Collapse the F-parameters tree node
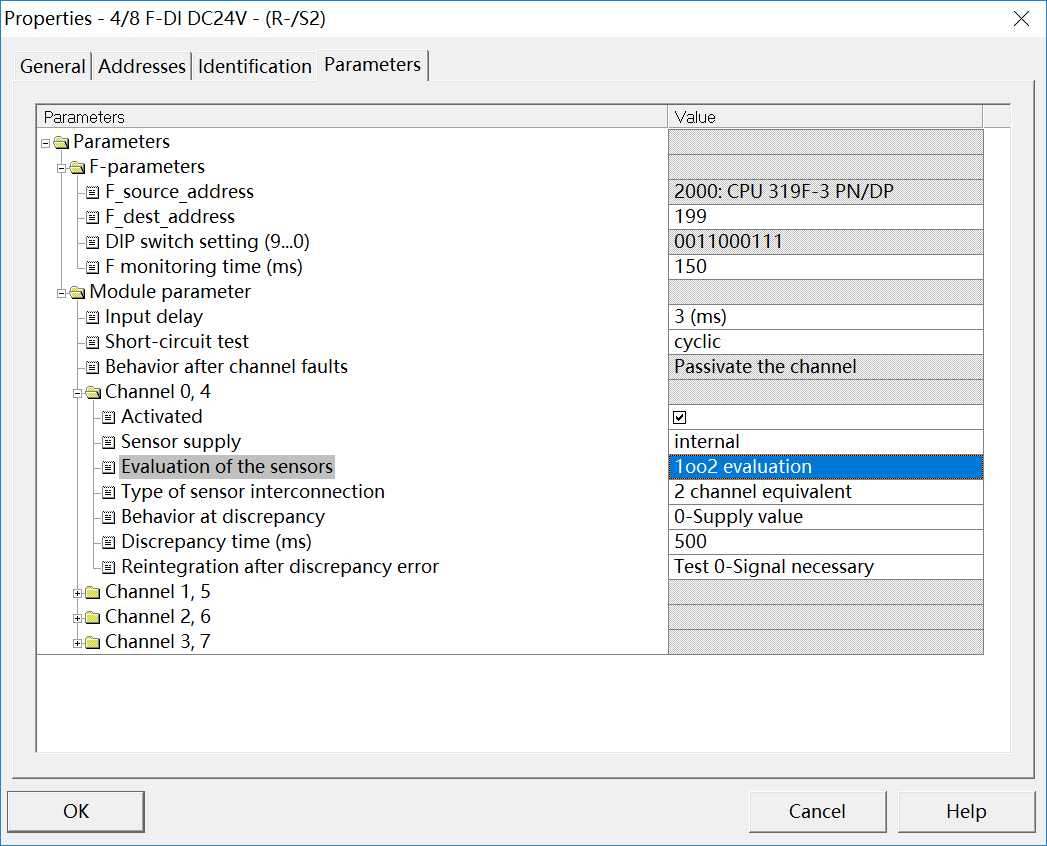The width and height of the screenshot is (1047, 846). [61, 167]
